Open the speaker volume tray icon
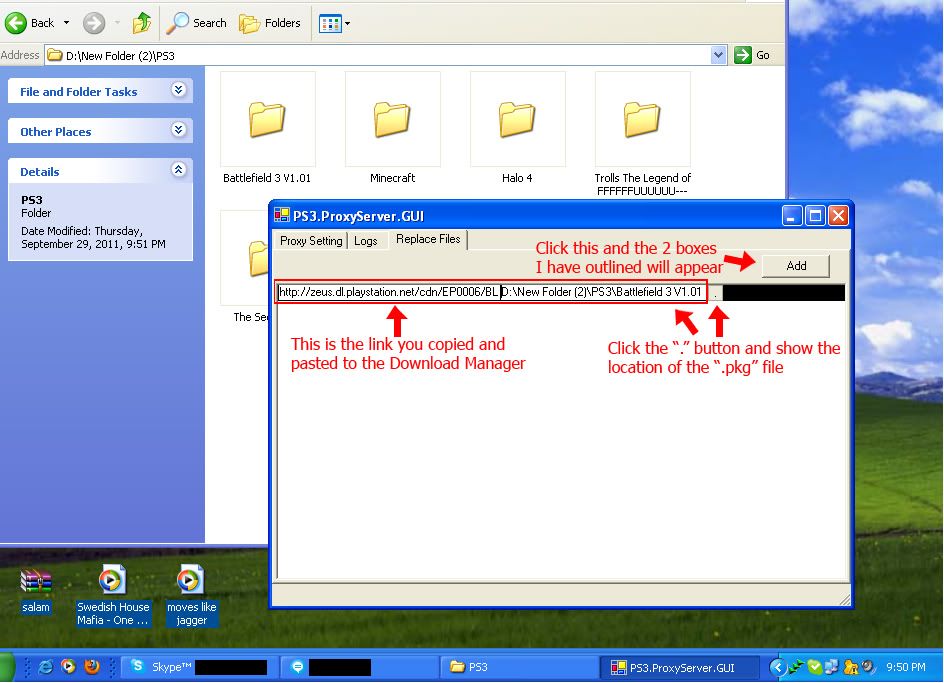 (x=868, y=667)
